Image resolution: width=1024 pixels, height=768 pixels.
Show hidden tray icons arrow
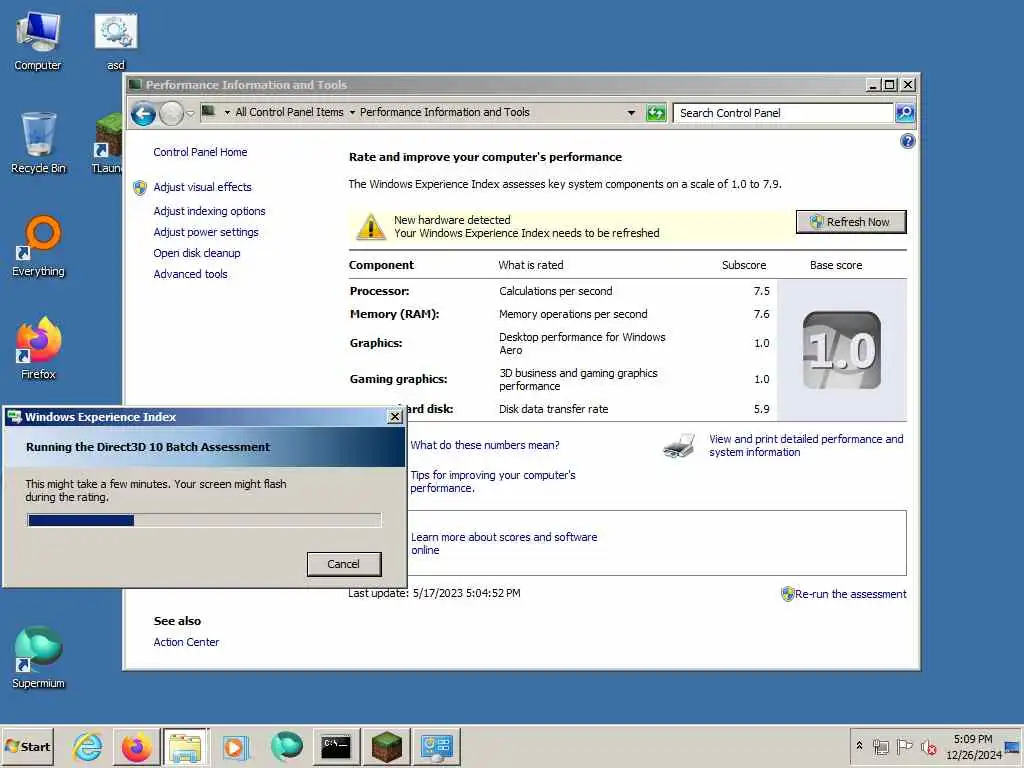coord(859,746)
